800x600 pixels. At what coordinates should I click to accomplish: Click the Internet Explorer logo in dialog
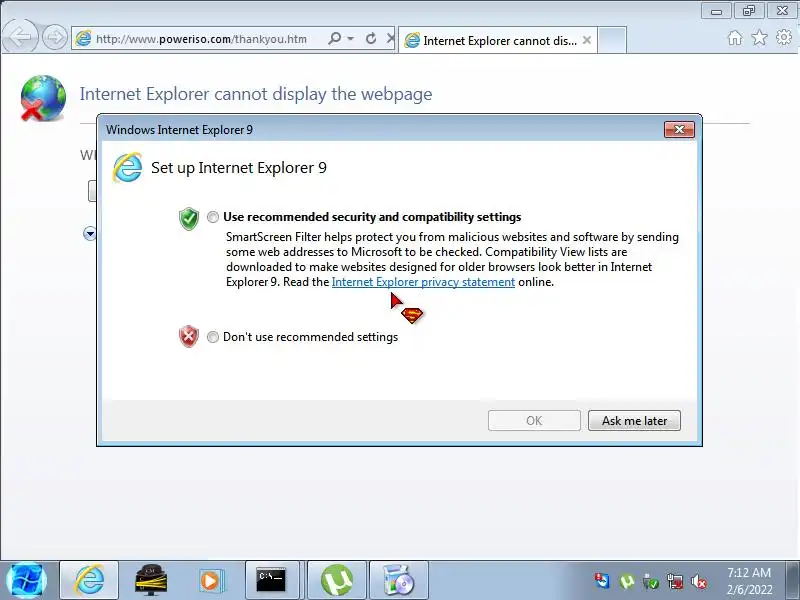[x=127, y=167]
